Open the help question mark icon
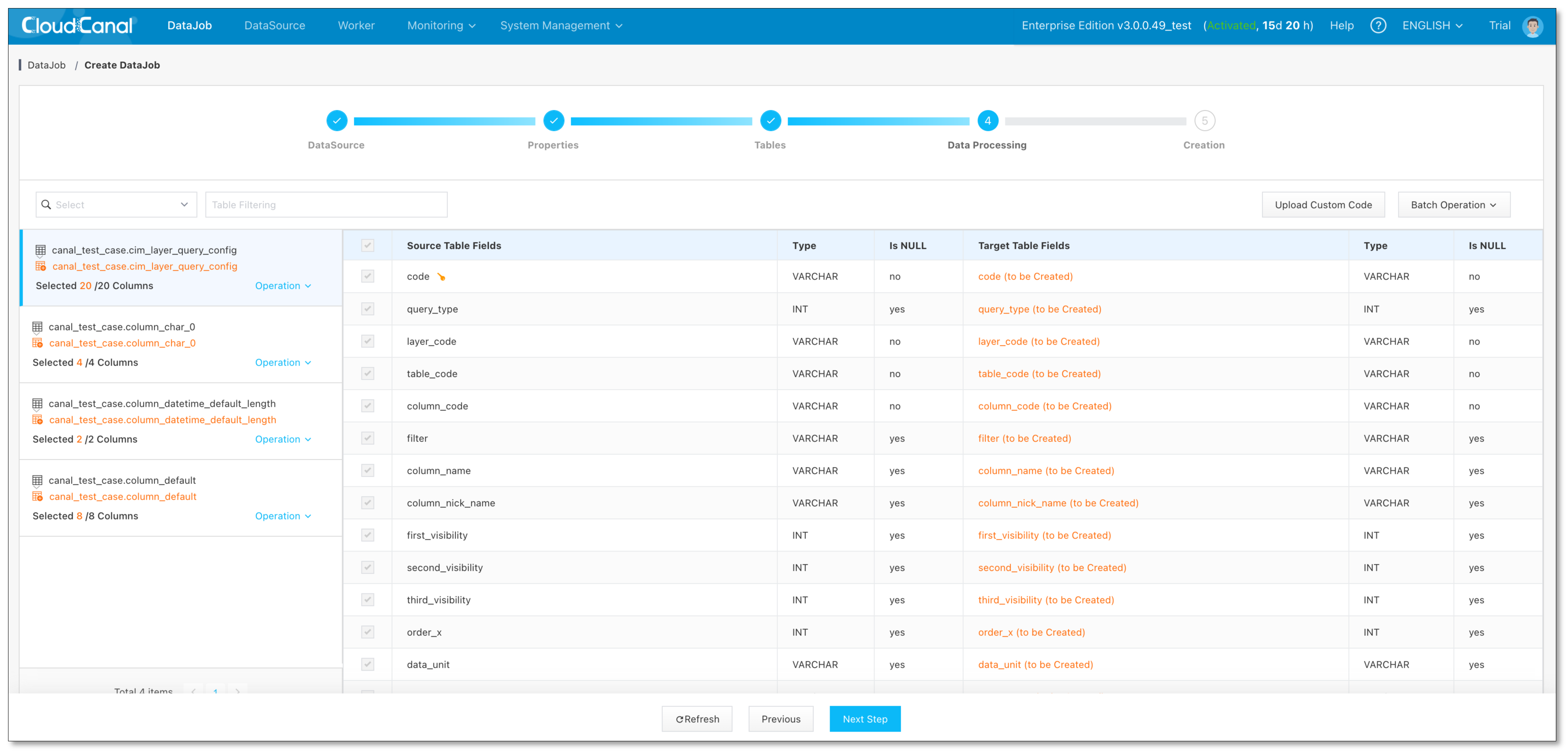Screen dimensions: 1568x753 click(x=1378, y=25)
